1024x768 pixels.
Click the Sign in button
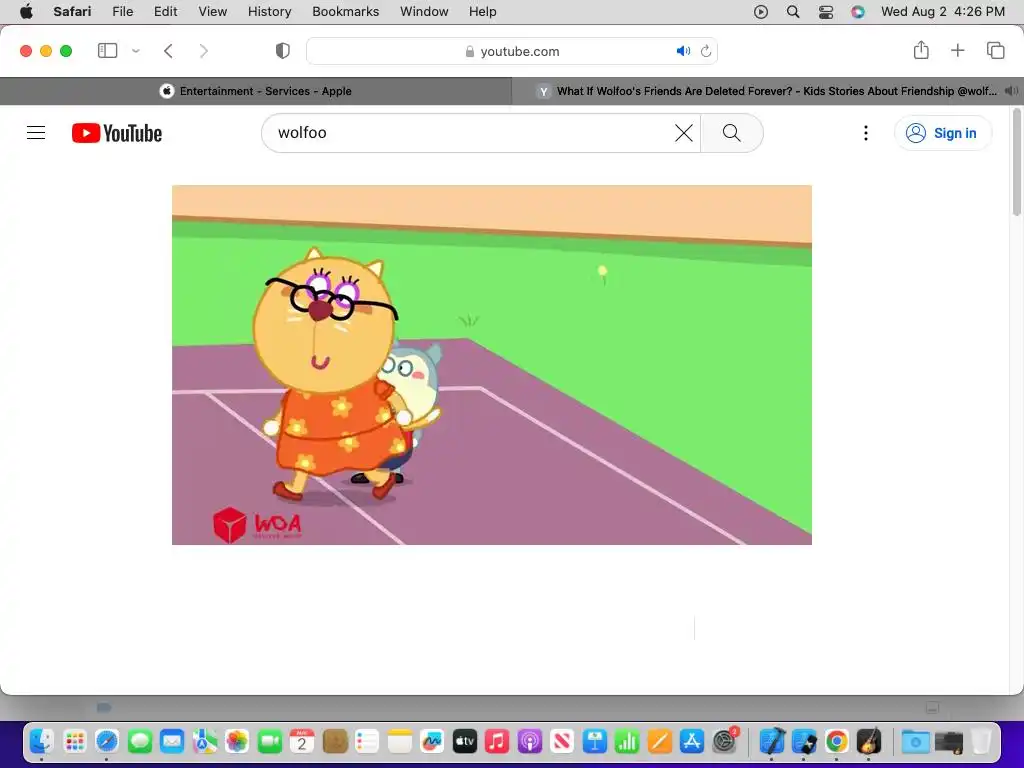coord(942,133)
